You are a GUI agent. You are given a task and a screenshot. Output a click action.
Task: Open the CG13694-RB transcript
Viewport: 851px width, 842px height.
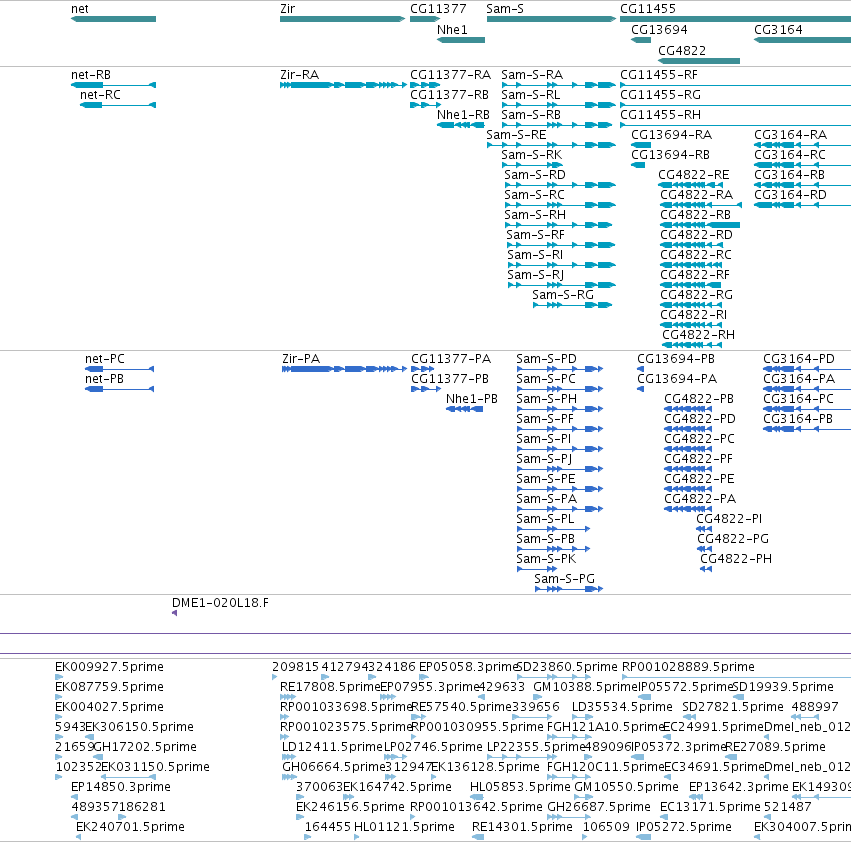pos(638,165)
